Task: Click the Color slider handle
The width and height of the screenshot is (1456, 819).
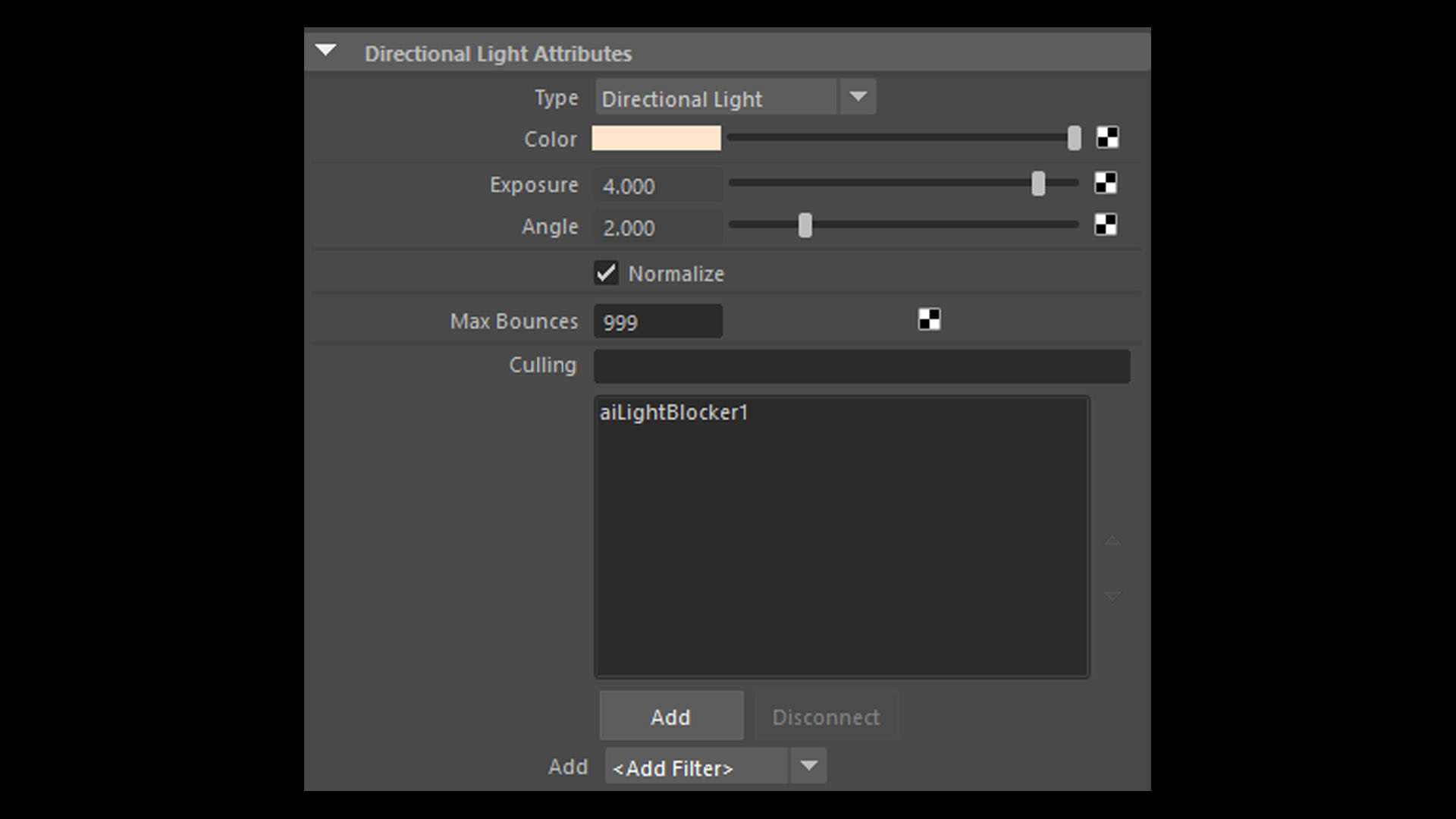Action: tap(1074, 138)
